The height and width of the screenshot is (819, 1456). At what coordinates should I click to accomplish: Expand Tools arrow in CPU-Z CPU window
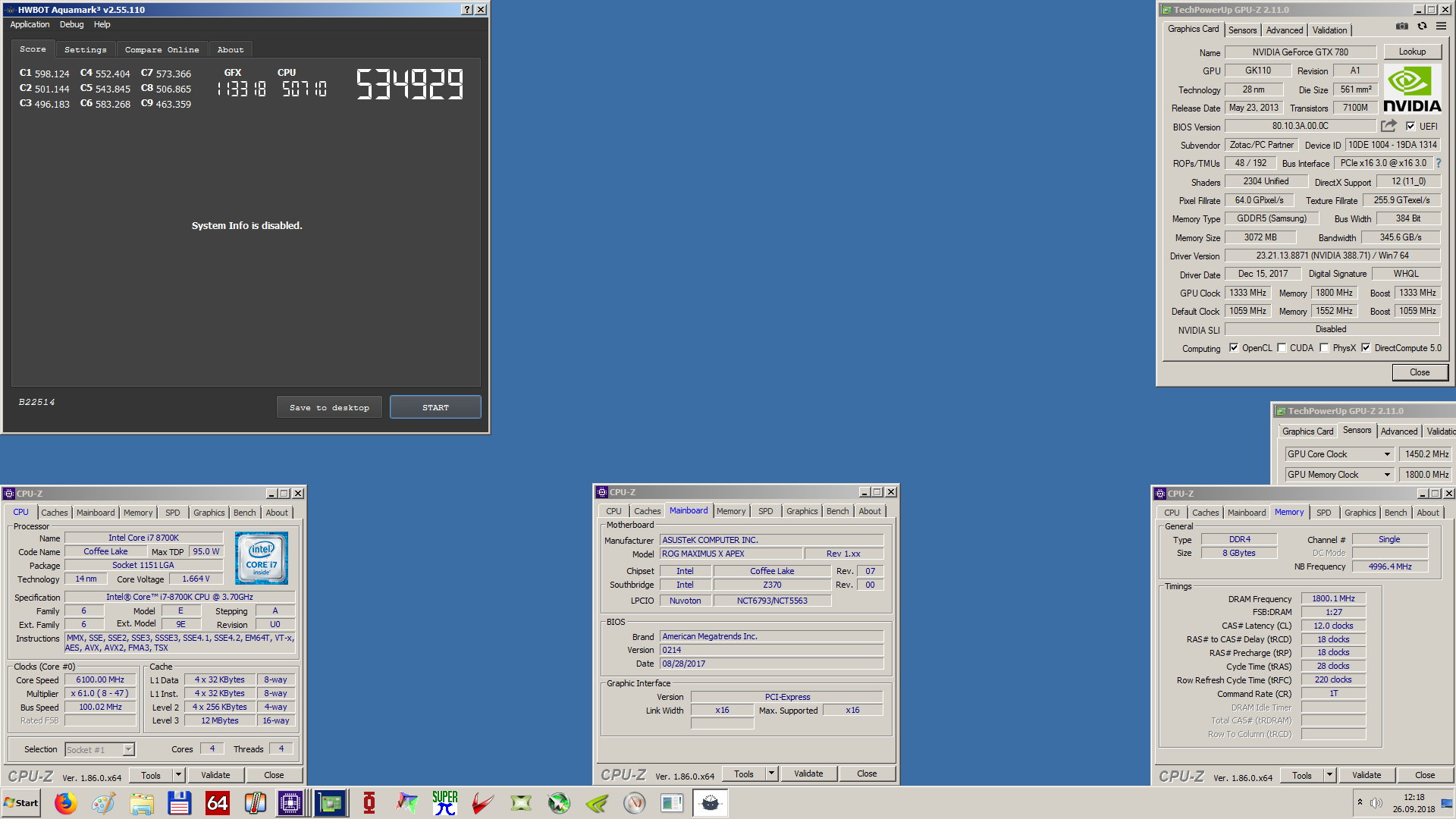tap(179, 775)
